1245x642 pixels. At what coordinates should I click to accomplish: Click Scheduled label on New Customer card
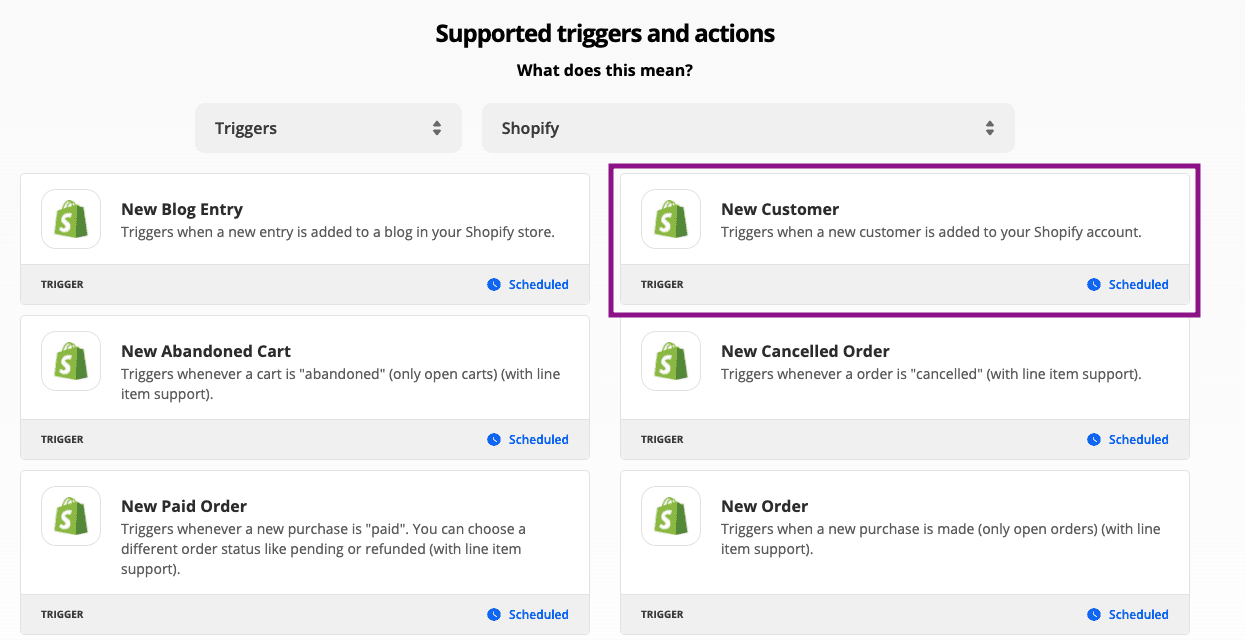[x=1138, y=285]
